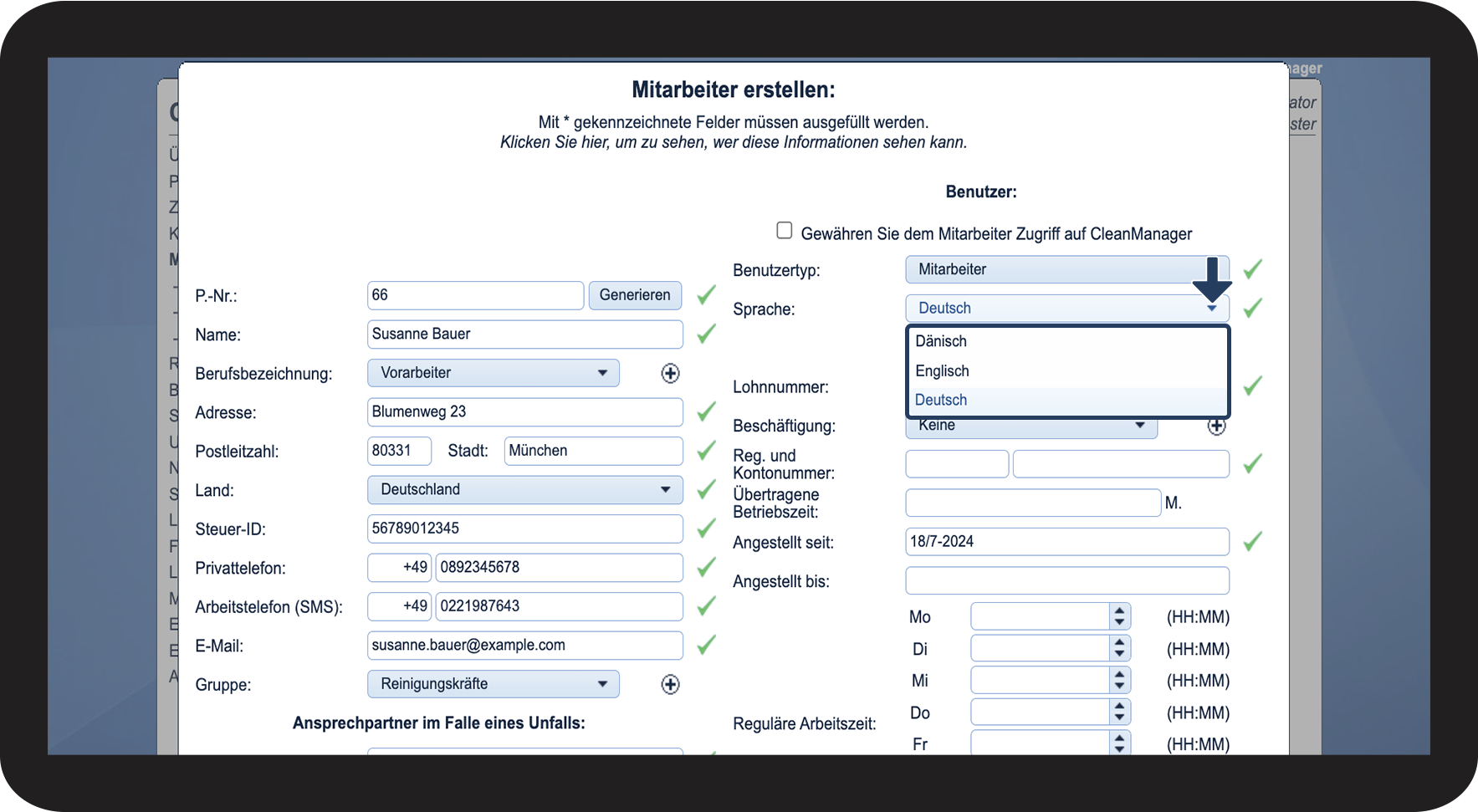Pick Deutsch option in language list
Image resolution: width=1478 pixels, height=812 pixels.
tap(941, 401)
